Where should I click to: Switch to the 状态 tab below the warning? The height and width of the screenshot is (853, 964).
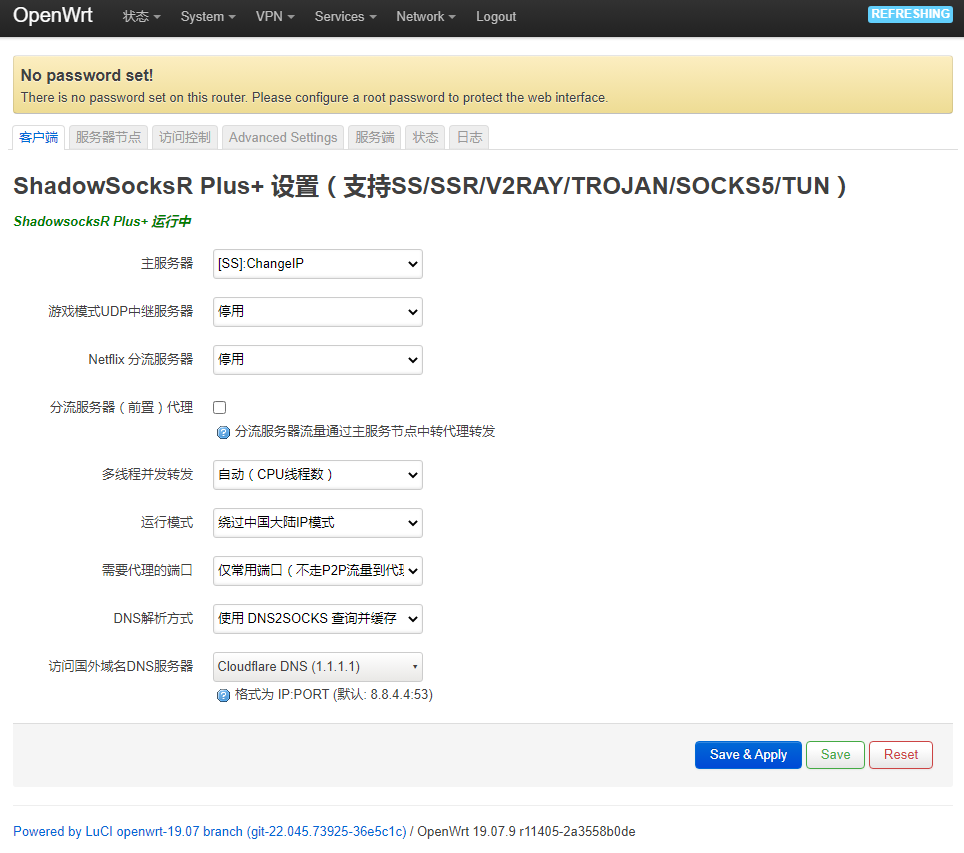(x=425, y=137)
